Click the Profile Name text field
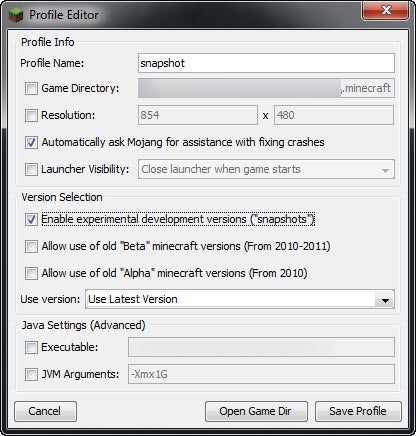Image resolution: width=416 pixels, height=436 pixels. (266, 63)
